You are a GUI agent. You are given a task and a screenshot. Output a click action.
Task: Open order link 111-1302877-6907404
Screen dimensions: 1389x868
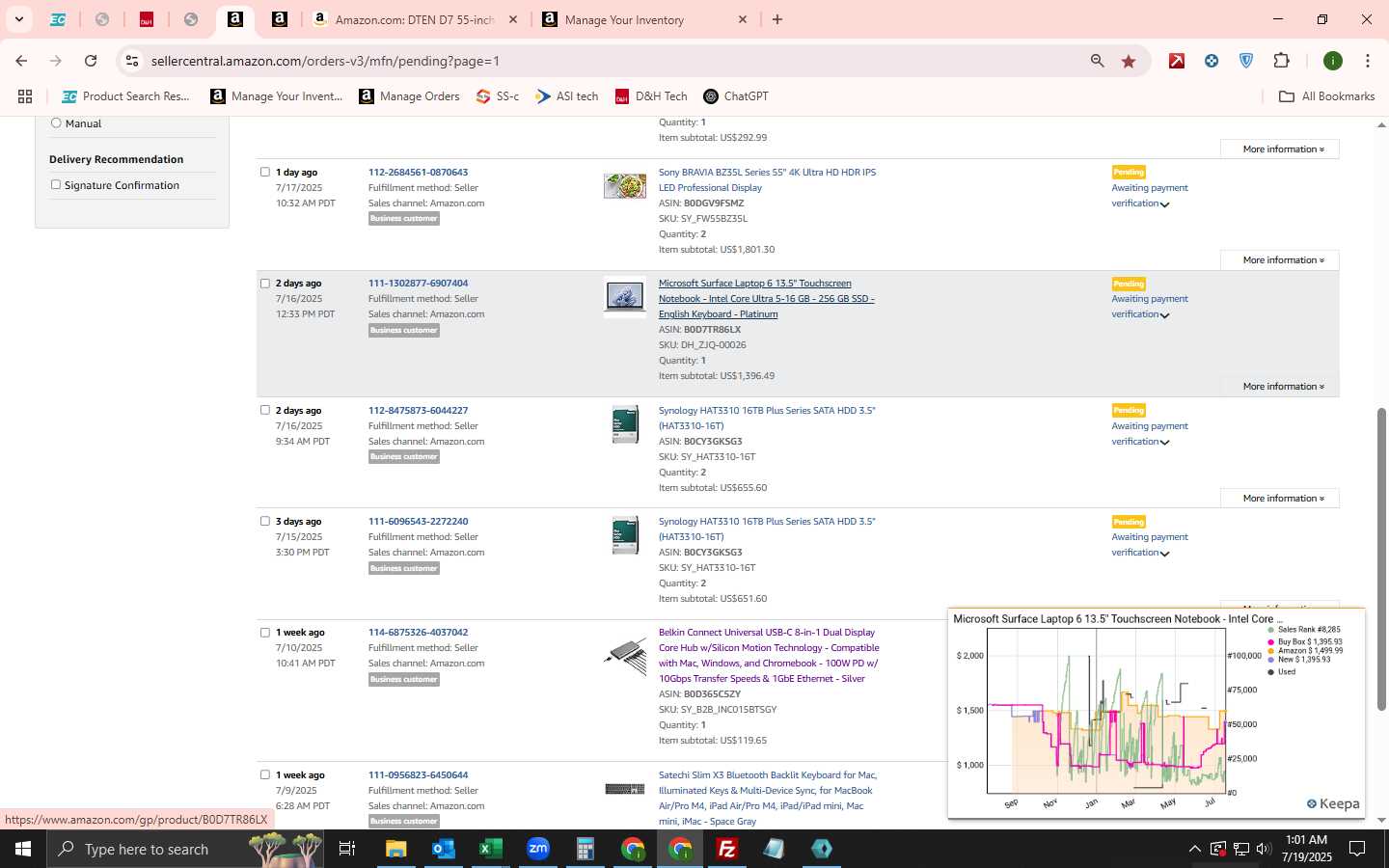(418, 284)
